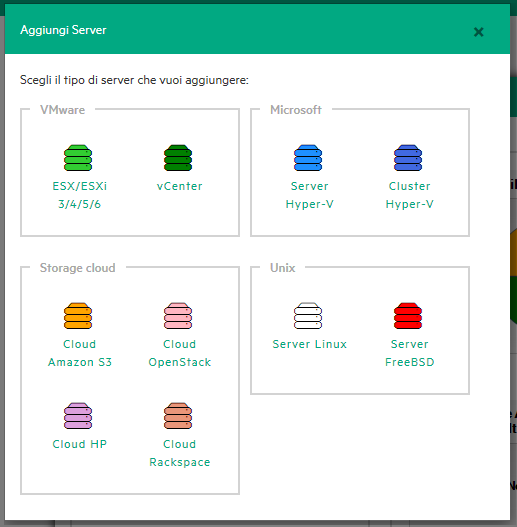Choose the 'Cloud HP' text link
This screenshot has width=517, height=527.
pyautogui.click(x=80, y=444)
